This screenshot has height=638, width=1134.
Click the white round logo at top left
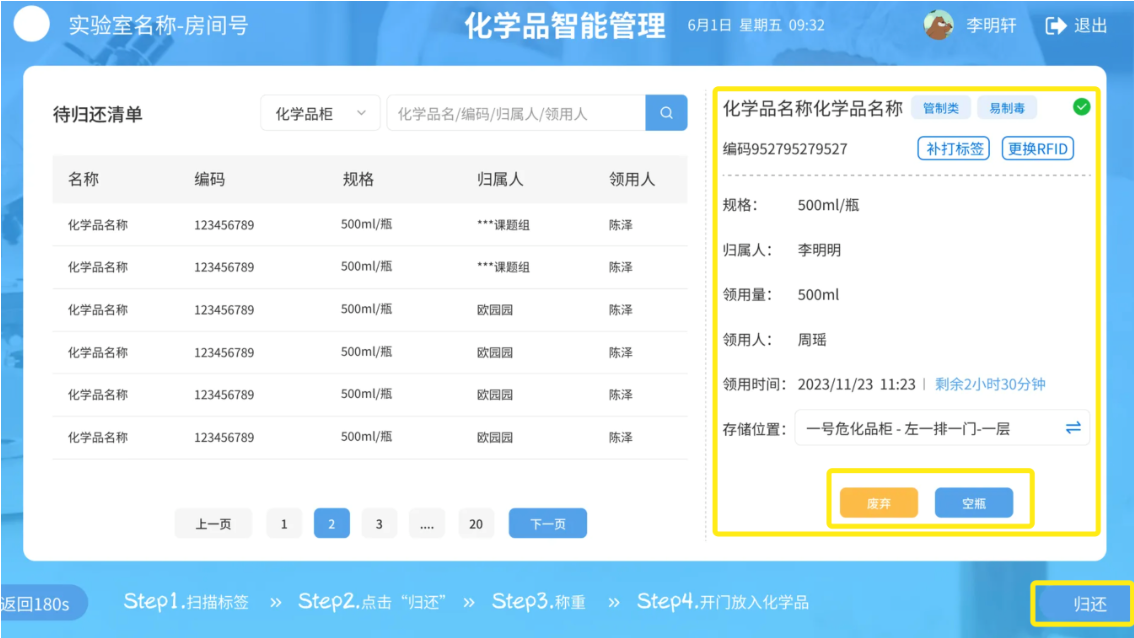(x=32, y=25)
